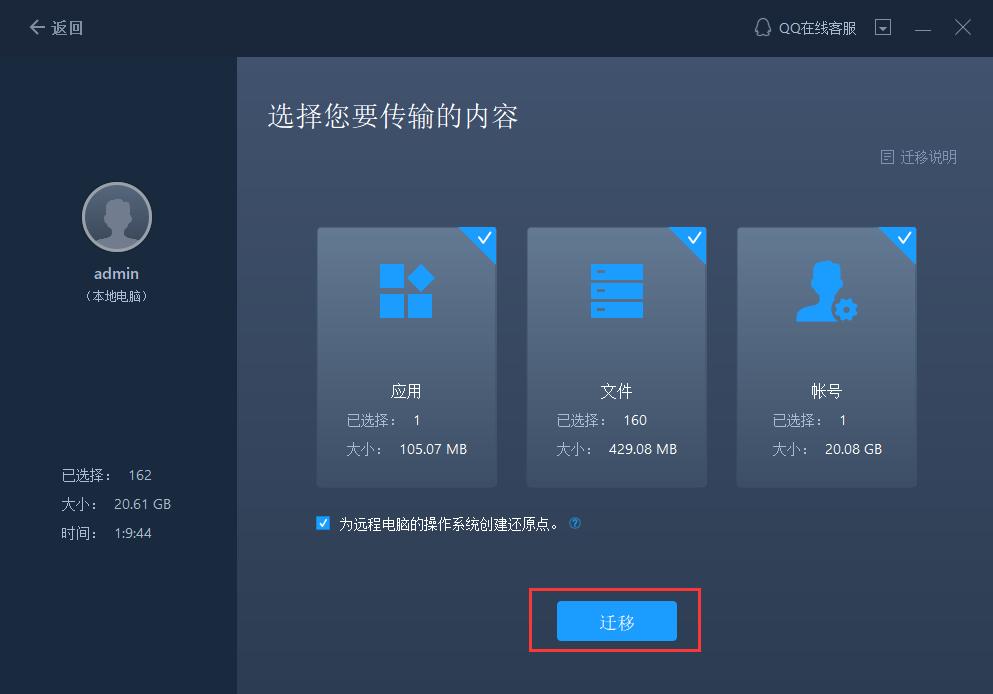Viewport: 993px width, 694px height.
Task: Click the 文件 file server icon
Action: click(x=616, y=291)
